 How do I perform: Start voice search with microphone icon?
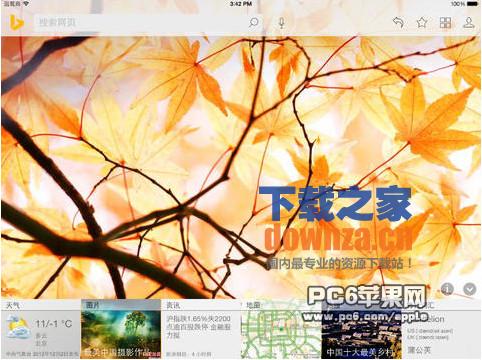tap(282, 23)
